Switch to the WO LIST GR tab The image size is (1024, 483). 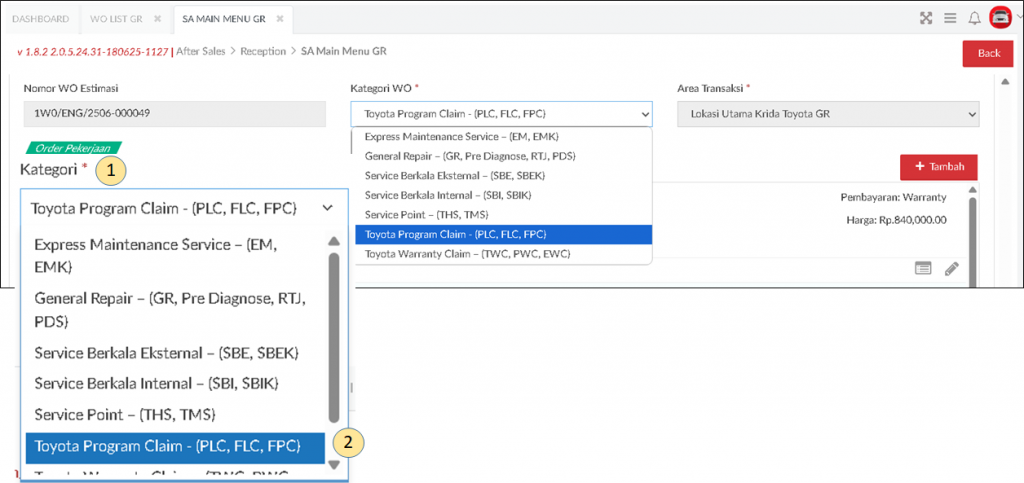click(x=115, y=19)
